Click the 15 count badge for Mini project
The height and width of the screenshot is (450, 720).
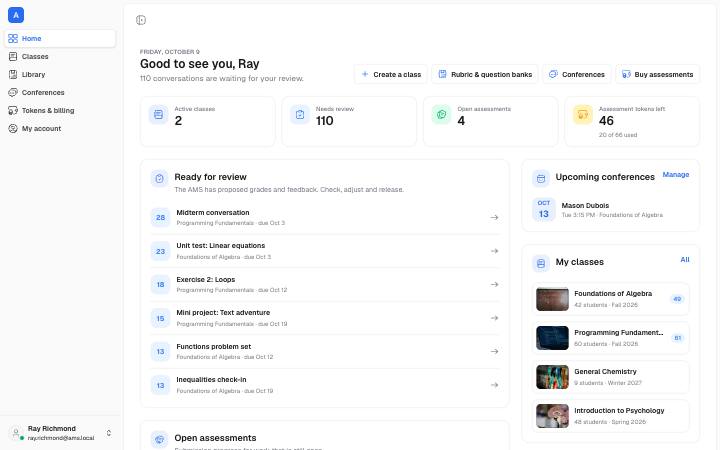[160, 318]
